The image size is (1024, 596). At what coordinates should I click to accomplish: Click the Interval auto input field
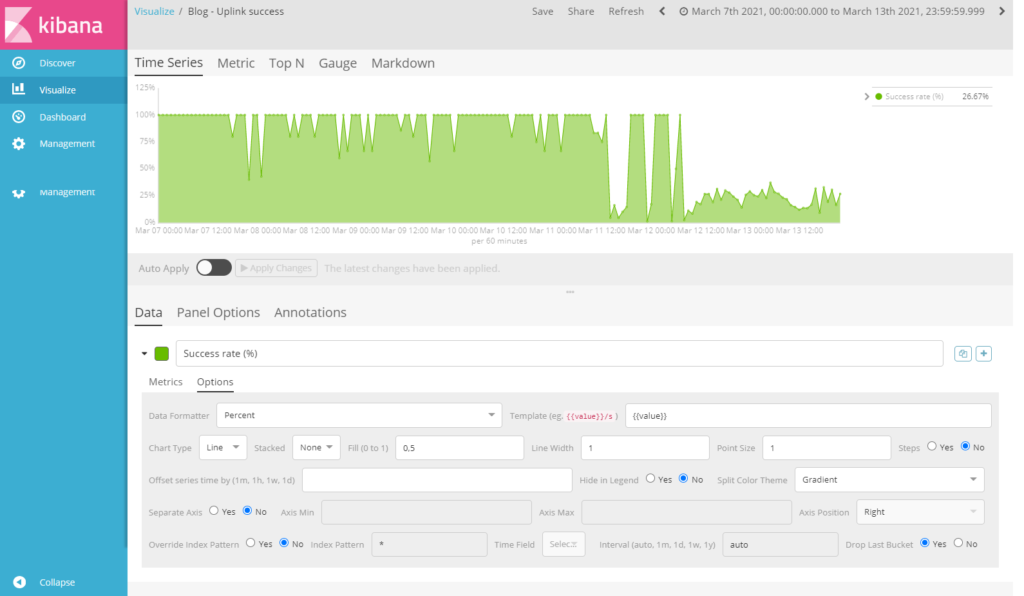[x=780, y=544]
